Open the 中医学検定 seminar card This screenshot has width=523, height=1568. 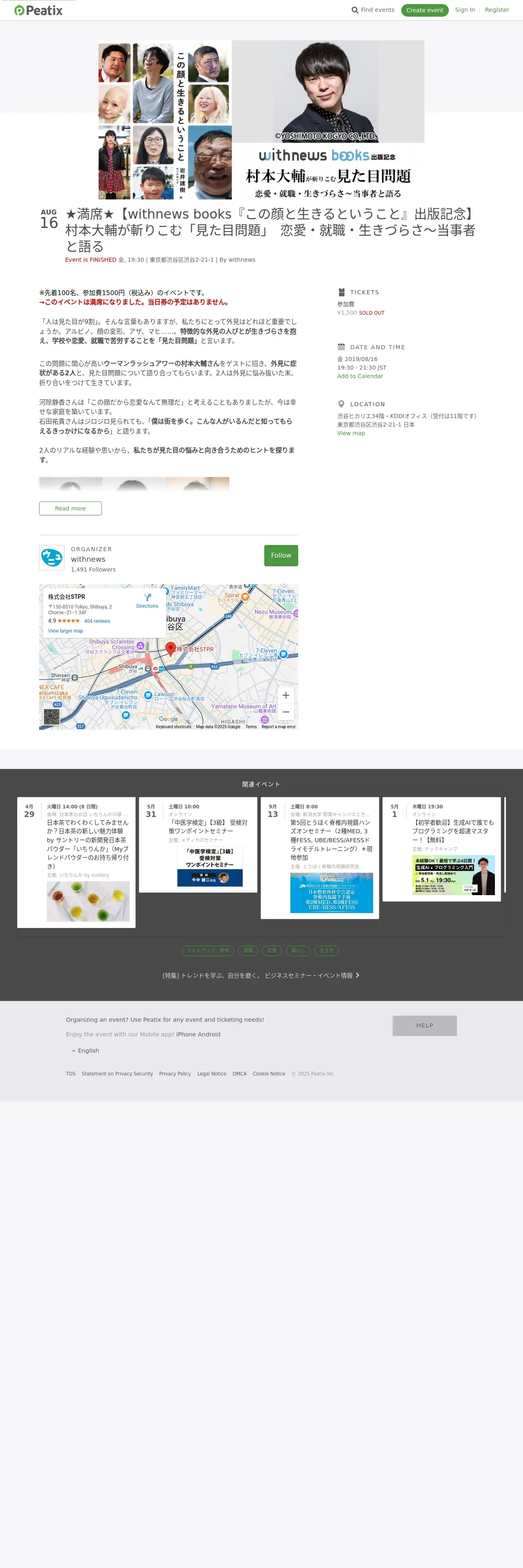pos(198,845)
